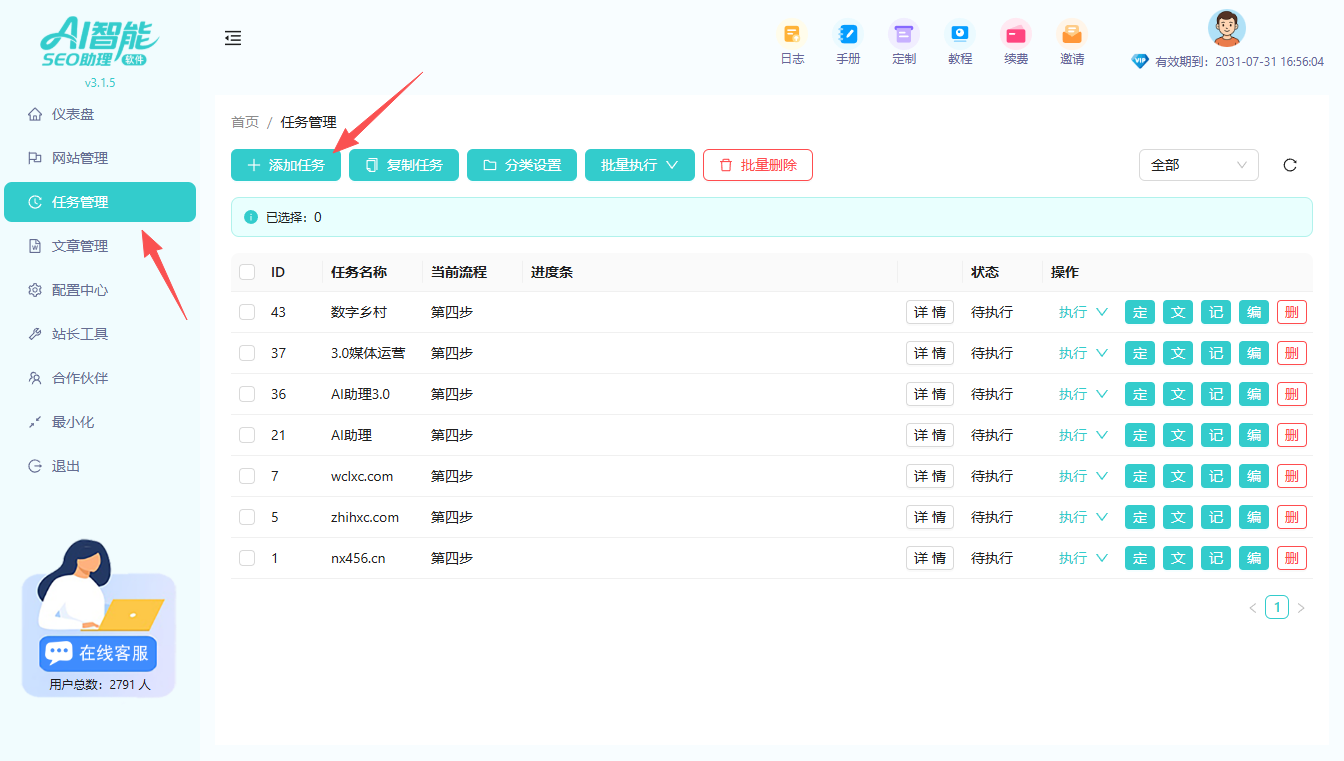The height and width of the screenshot is (761, 1344).
Task: Go to 文章管理 in the sidebar
Action: pos(80,246)
